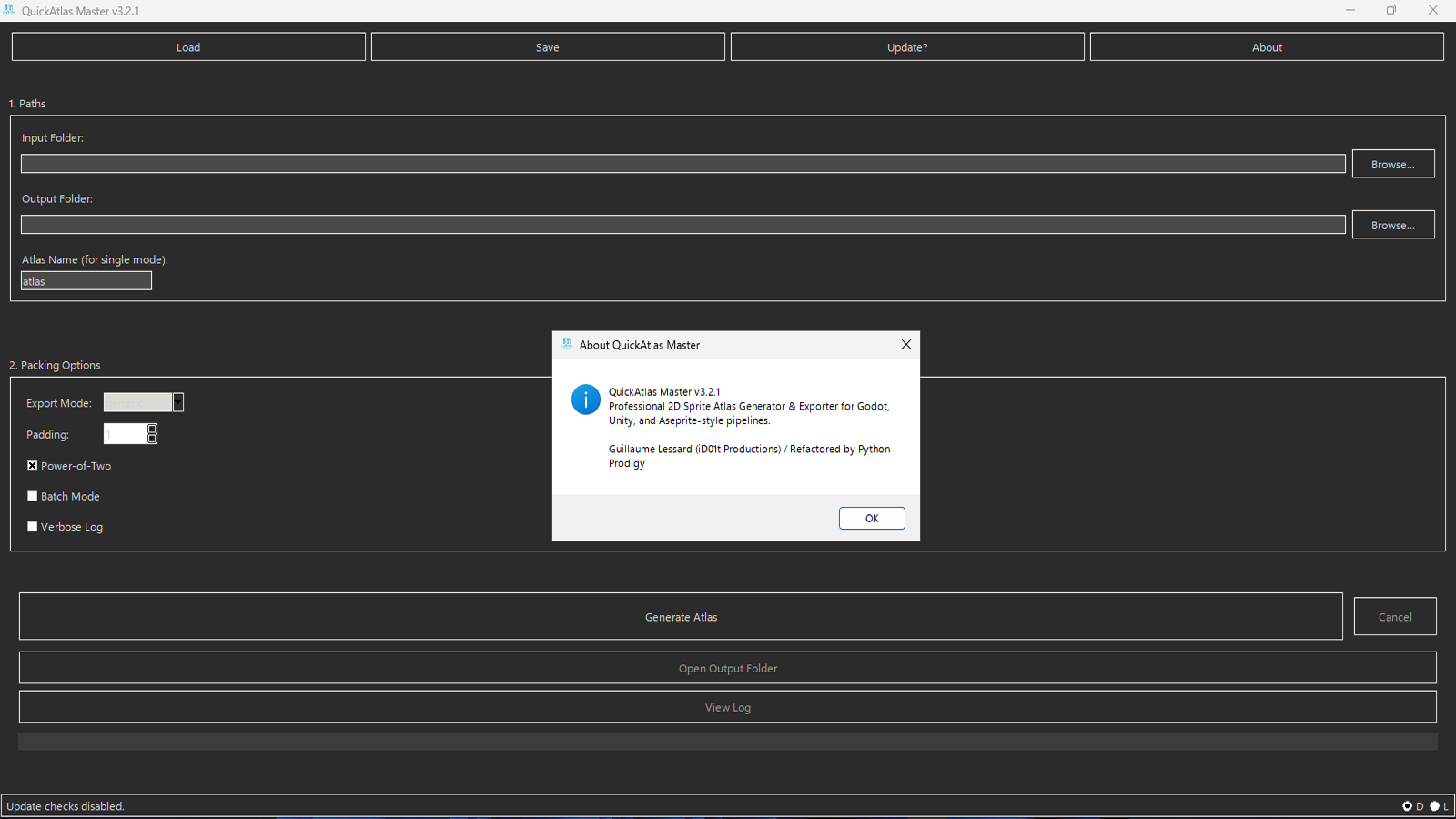
Task: Click the 'Output Folder:' label
Action: coord(57,198)
